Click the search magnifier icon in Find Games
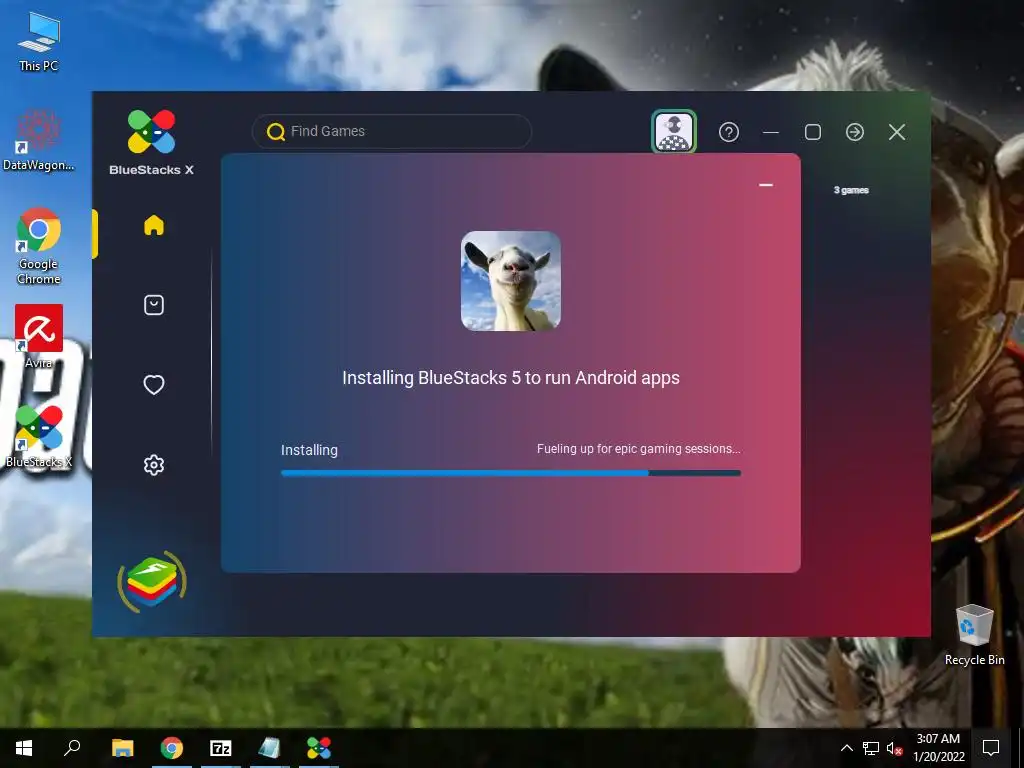 click(276, 132)
